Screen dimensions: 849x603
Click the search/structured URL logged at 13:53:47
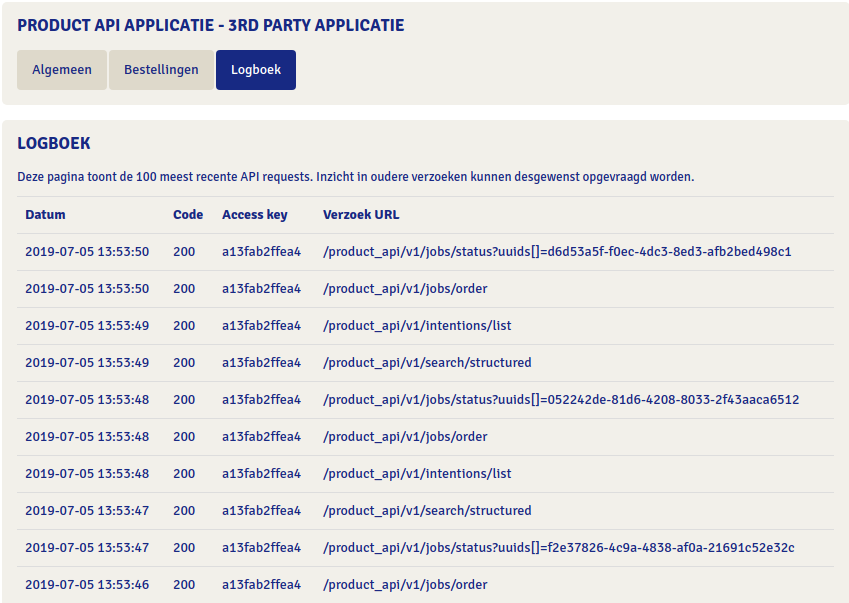coord(427,511)
